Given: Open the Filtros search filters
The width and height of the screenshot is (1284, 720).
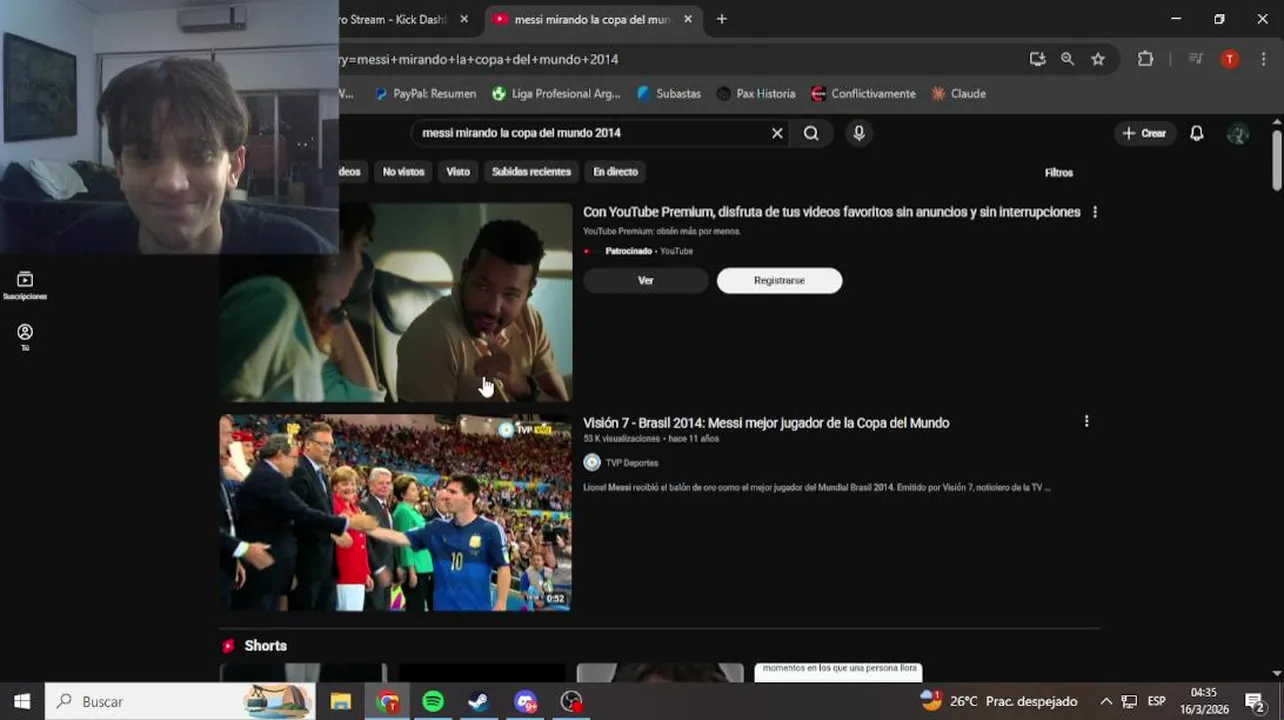Looking at the screenshot, I should 1059,173.
